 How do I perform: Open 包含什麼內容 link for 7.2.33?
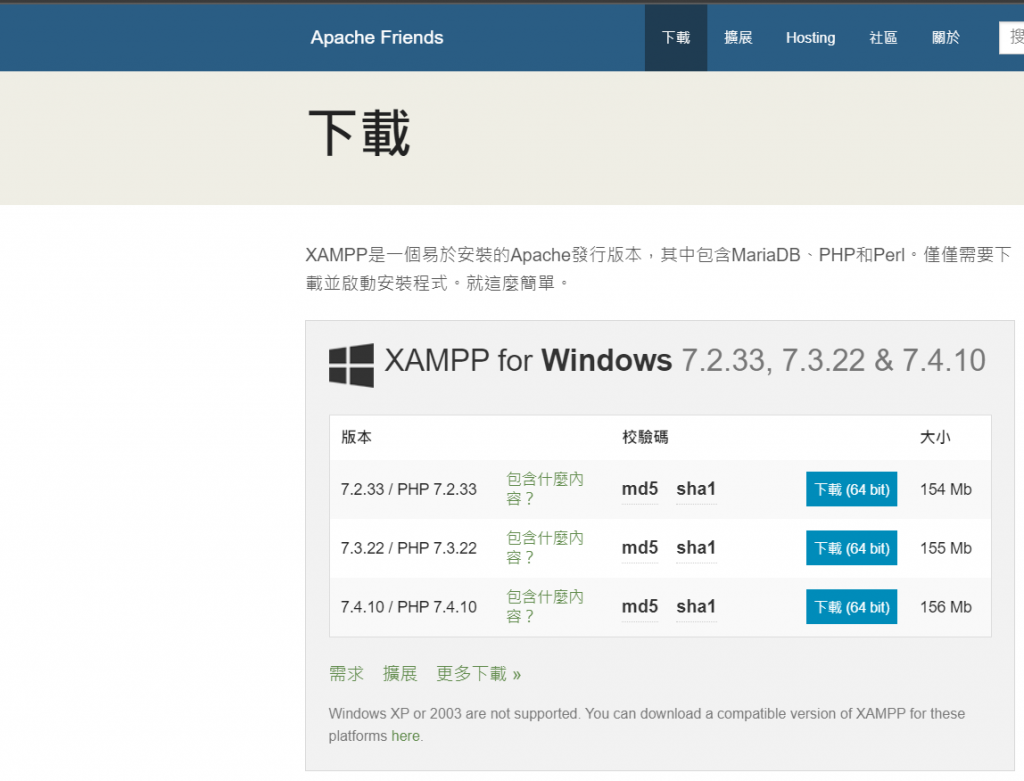tap(545, 489)
